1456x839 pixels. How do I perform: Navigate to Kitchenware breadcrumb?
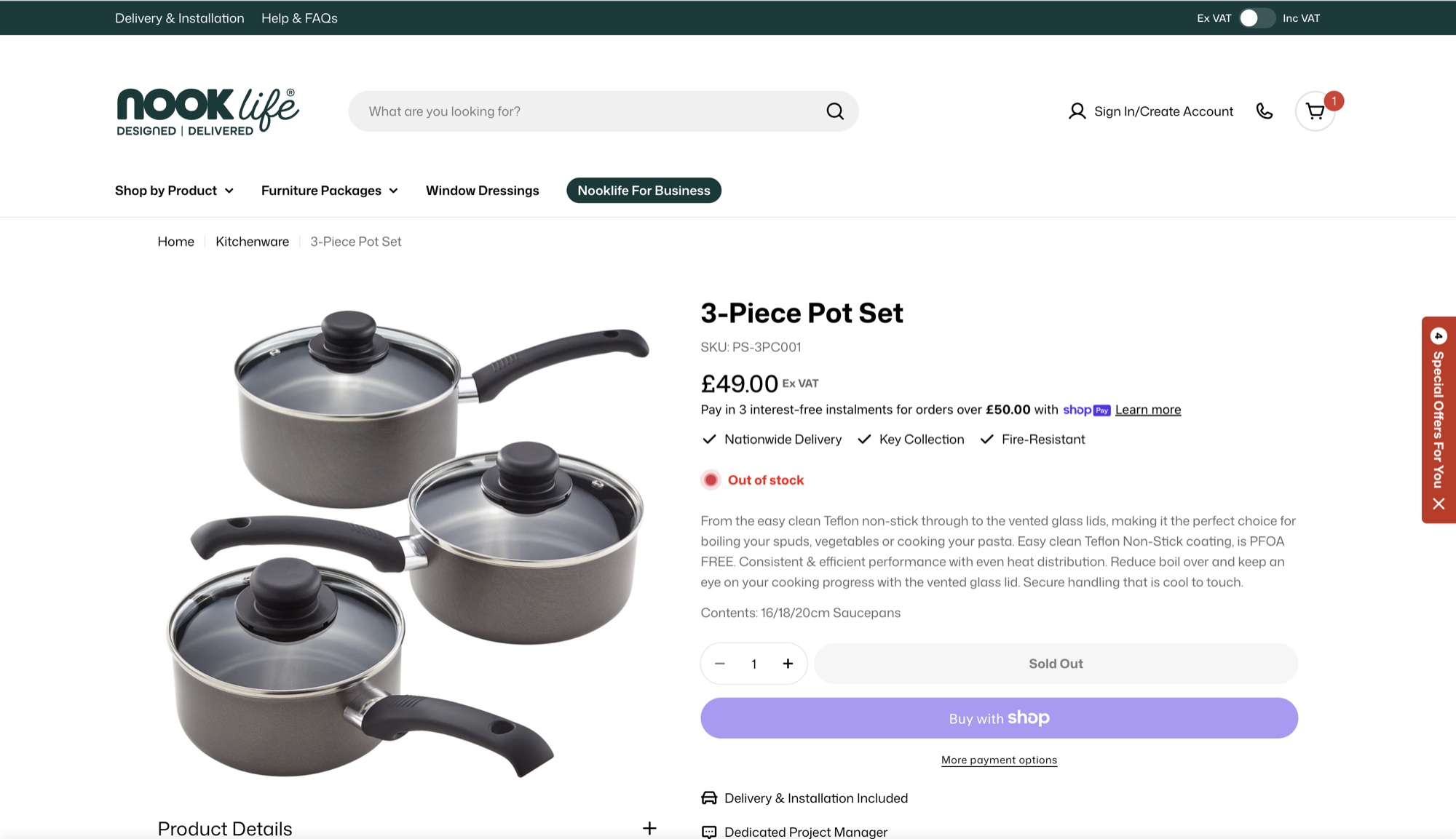point(252,242)
